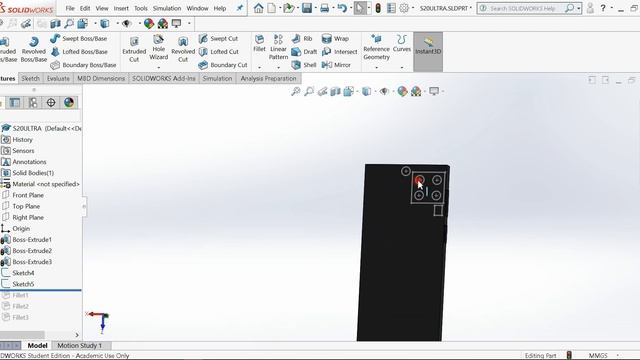Expand the Linear Pattern dropdown arrow
Viewport: 640px width, 360px height.
click(278, 67)
